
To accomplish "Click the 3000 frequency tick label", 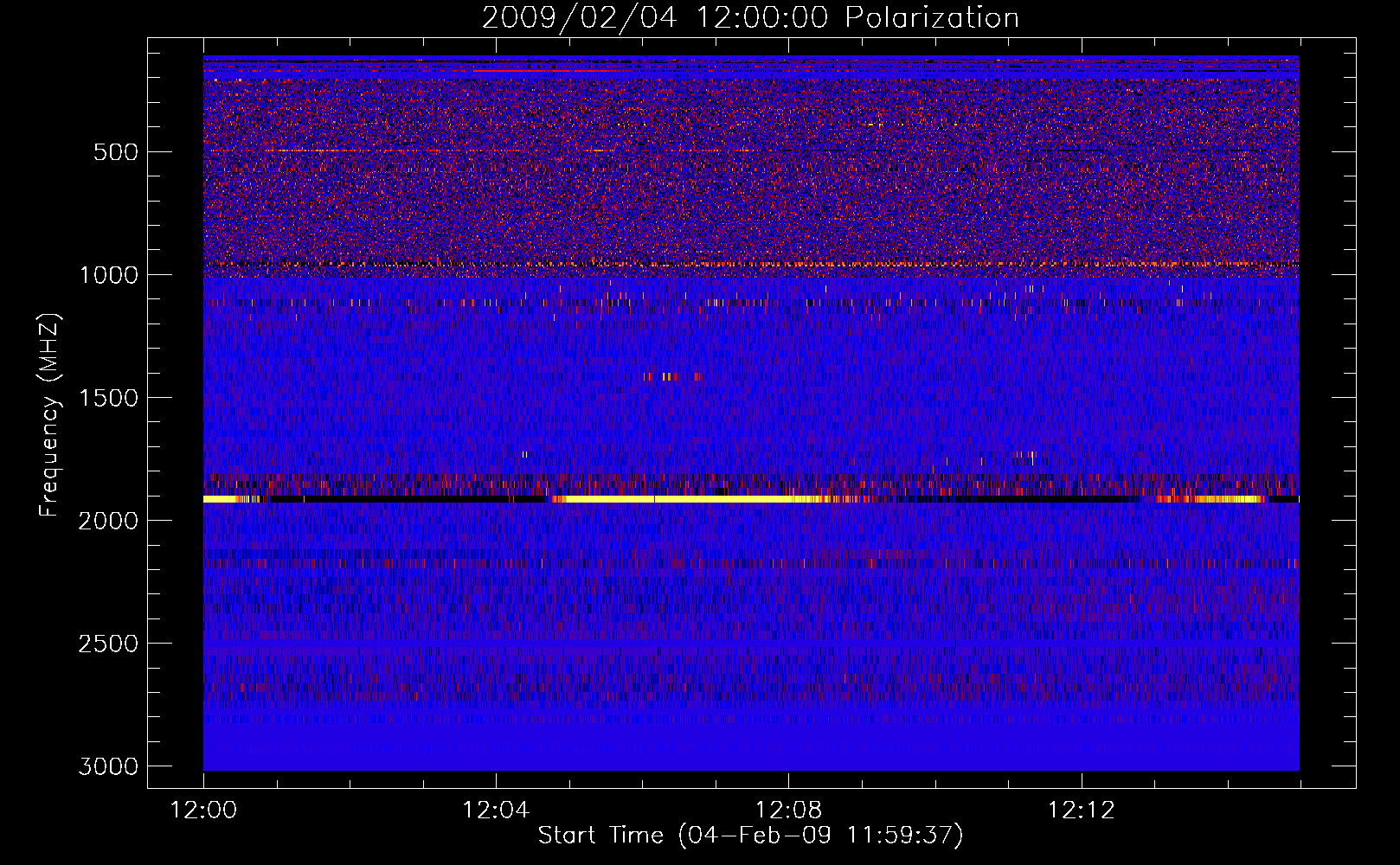I will [x=108, y=766].
